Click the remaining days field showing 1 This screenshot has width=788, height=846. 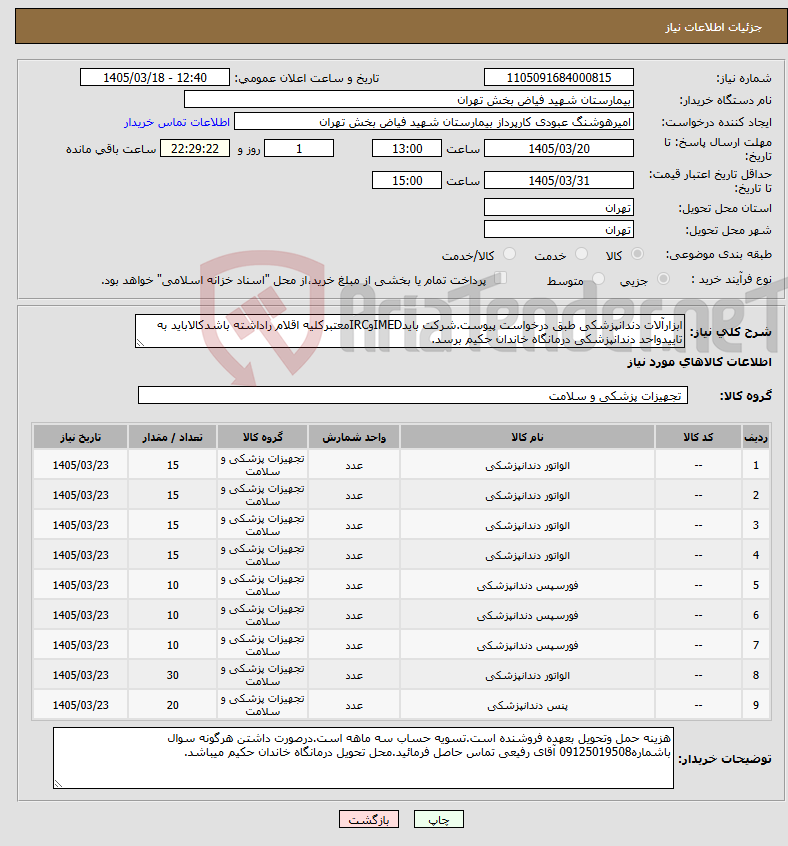pos(299,148)
